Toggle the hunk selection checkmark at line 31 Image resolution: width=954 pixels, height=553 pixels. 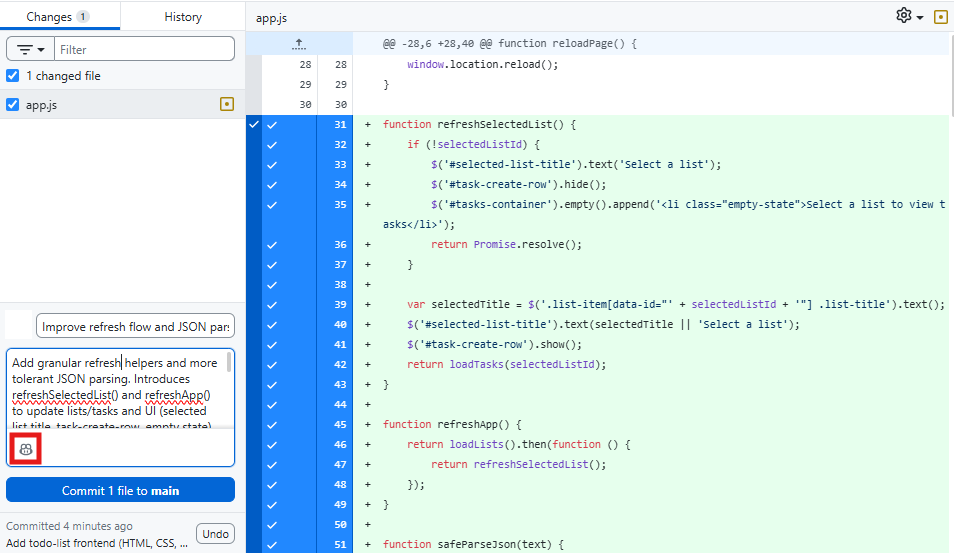pyautogui.click(x=253, y=124)
